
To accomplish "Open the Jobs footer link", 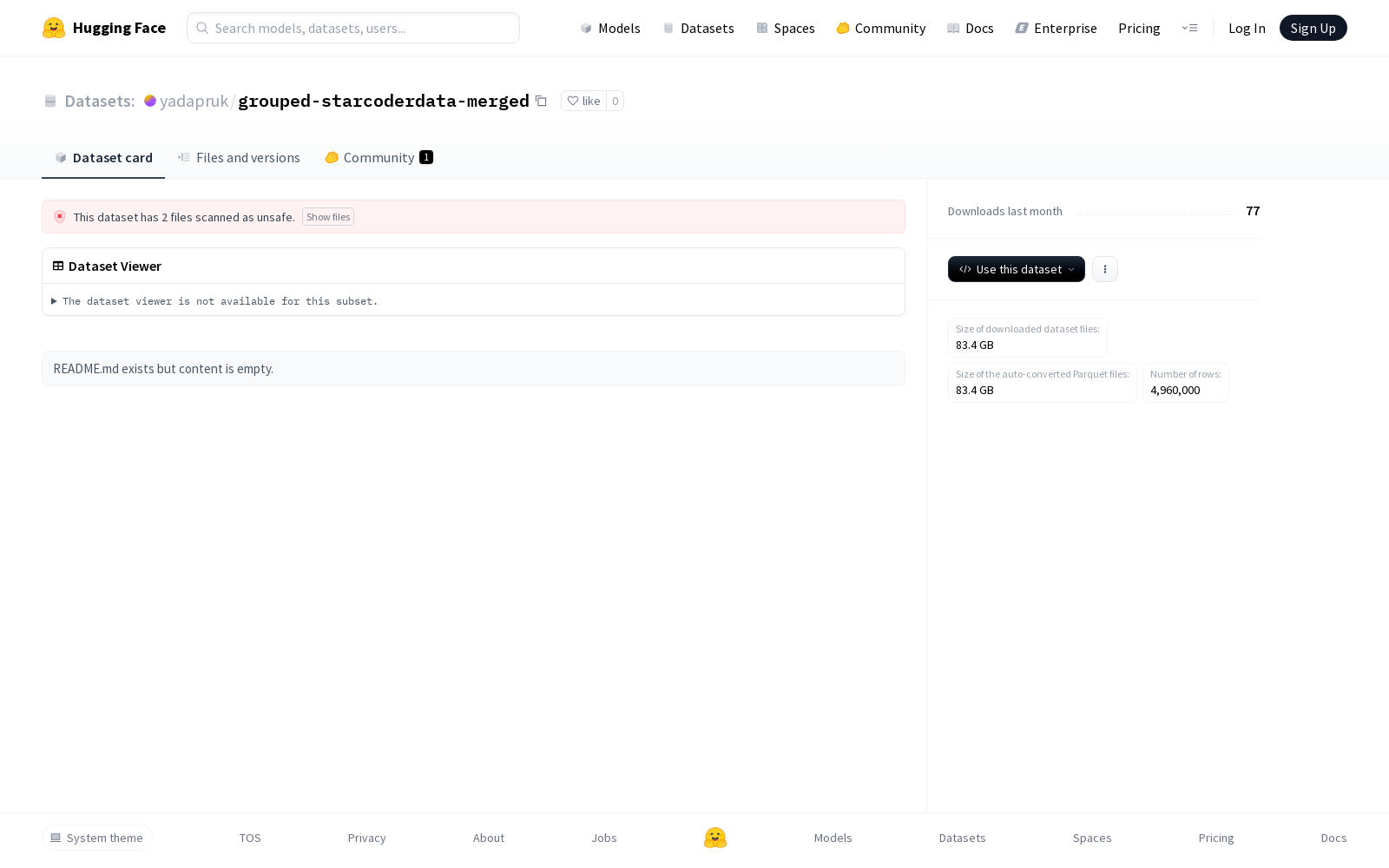I will [604, 838].
